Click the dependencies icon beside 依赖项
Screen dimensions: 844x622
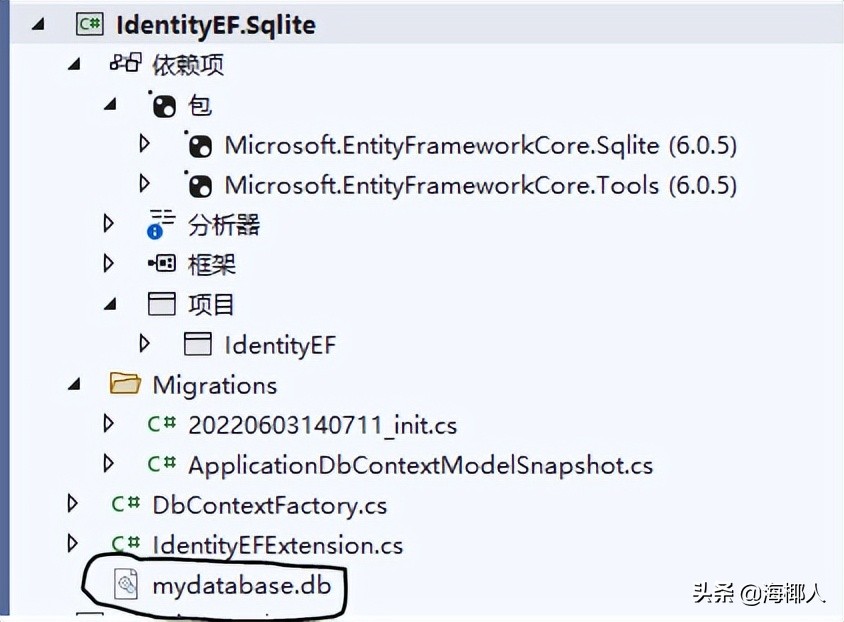point(126,62)
